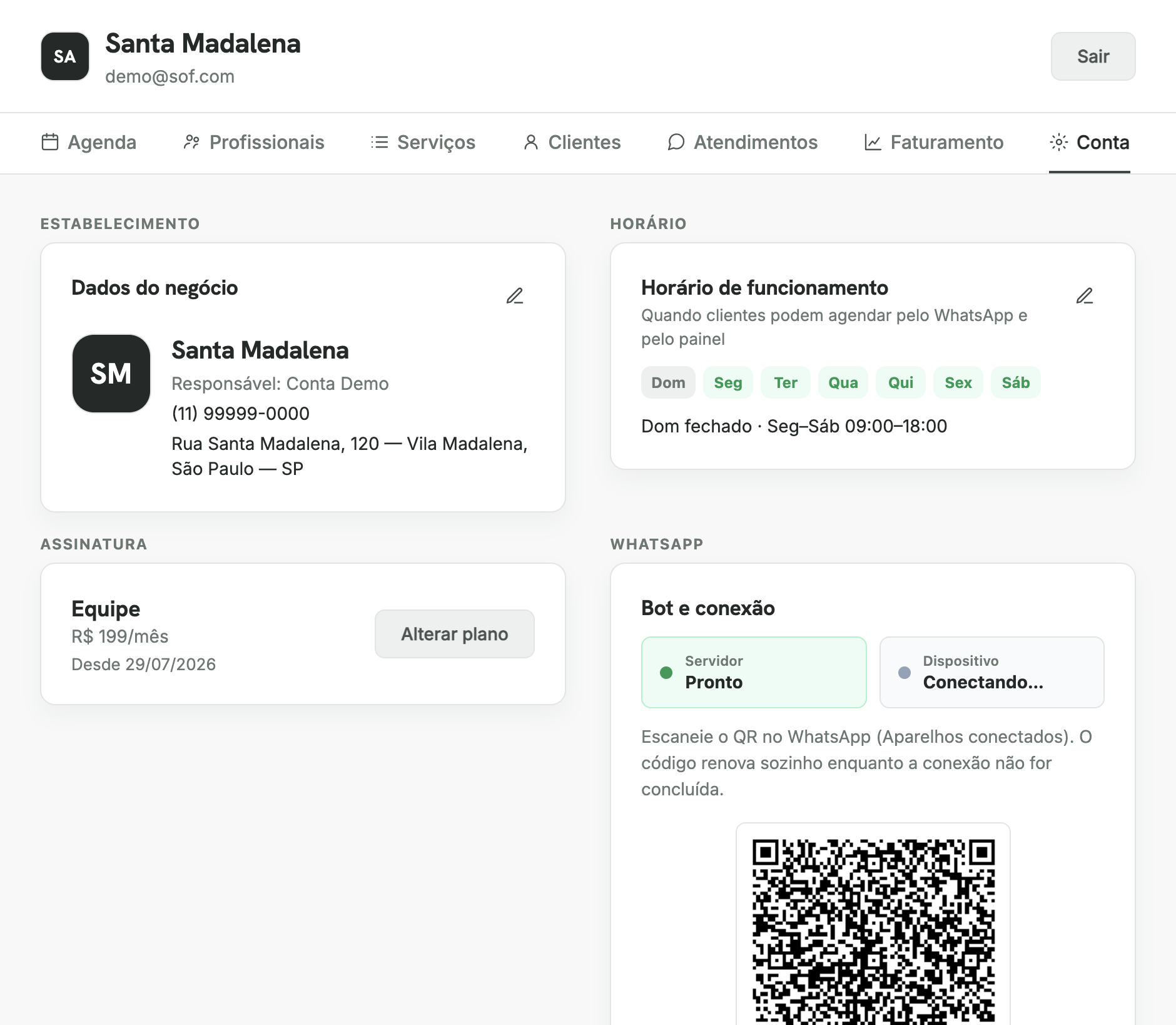The height and width of the screenshot is (1025, 1176).
Task: Click the Rua Santa Madalena address text
Action: click(350, 456)
